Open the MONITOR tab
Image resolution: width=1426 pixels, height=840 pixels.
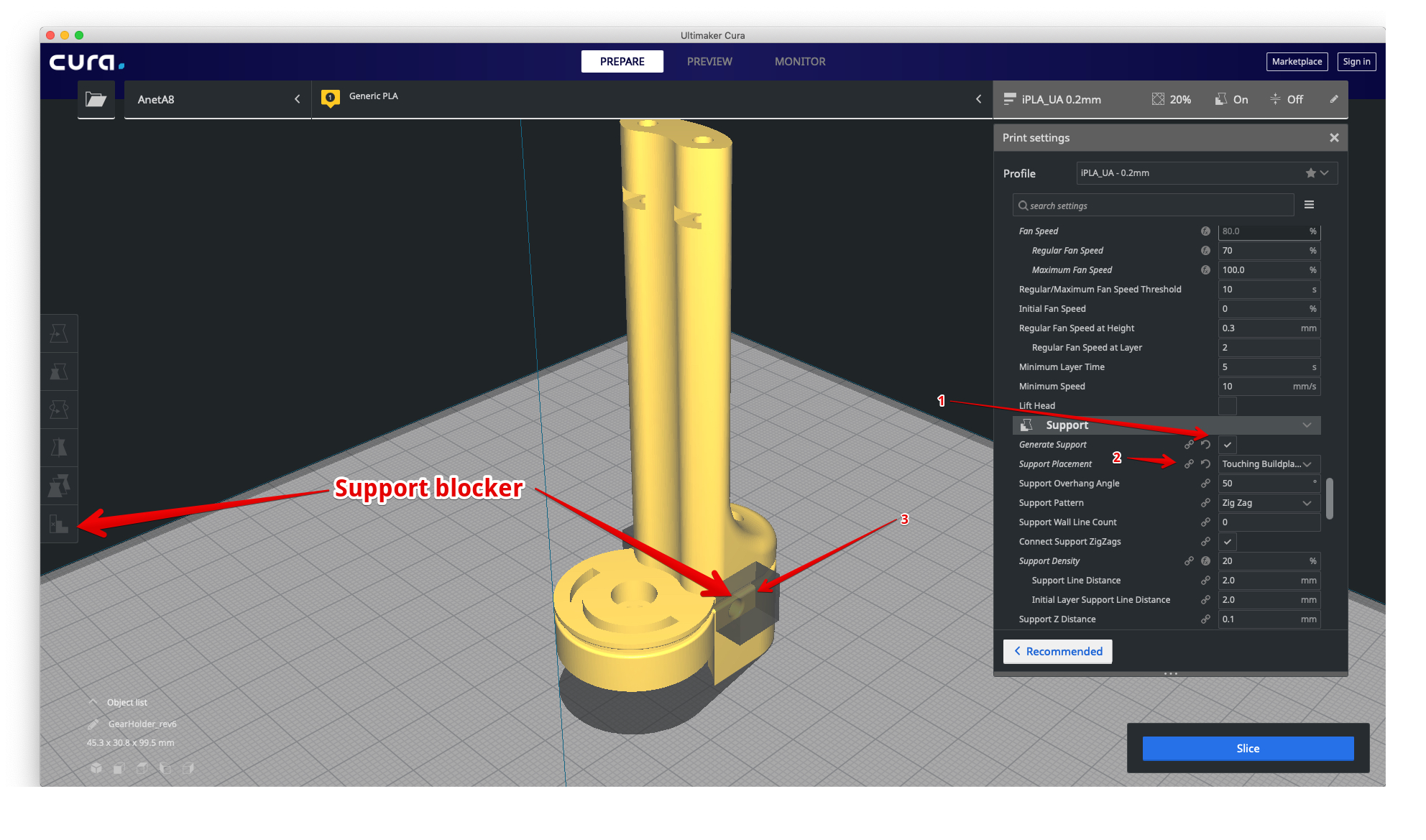click(799, 61)
